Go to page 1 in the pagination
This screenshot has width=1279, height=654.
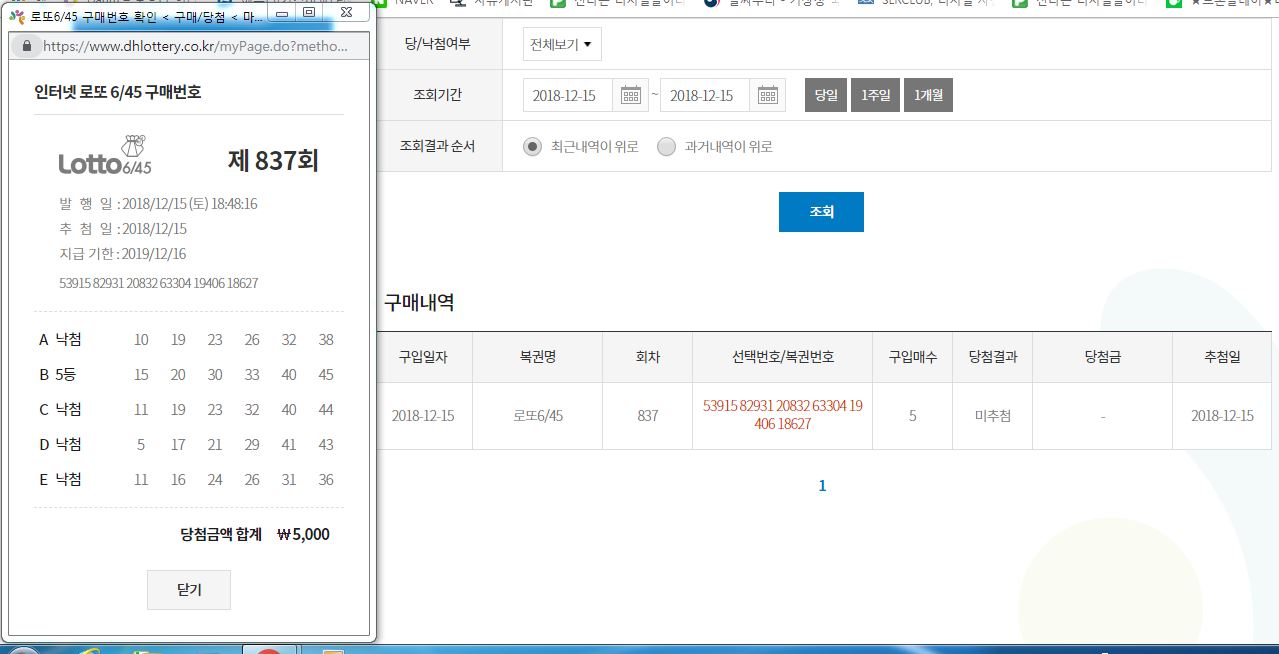[x=823, y=486]
